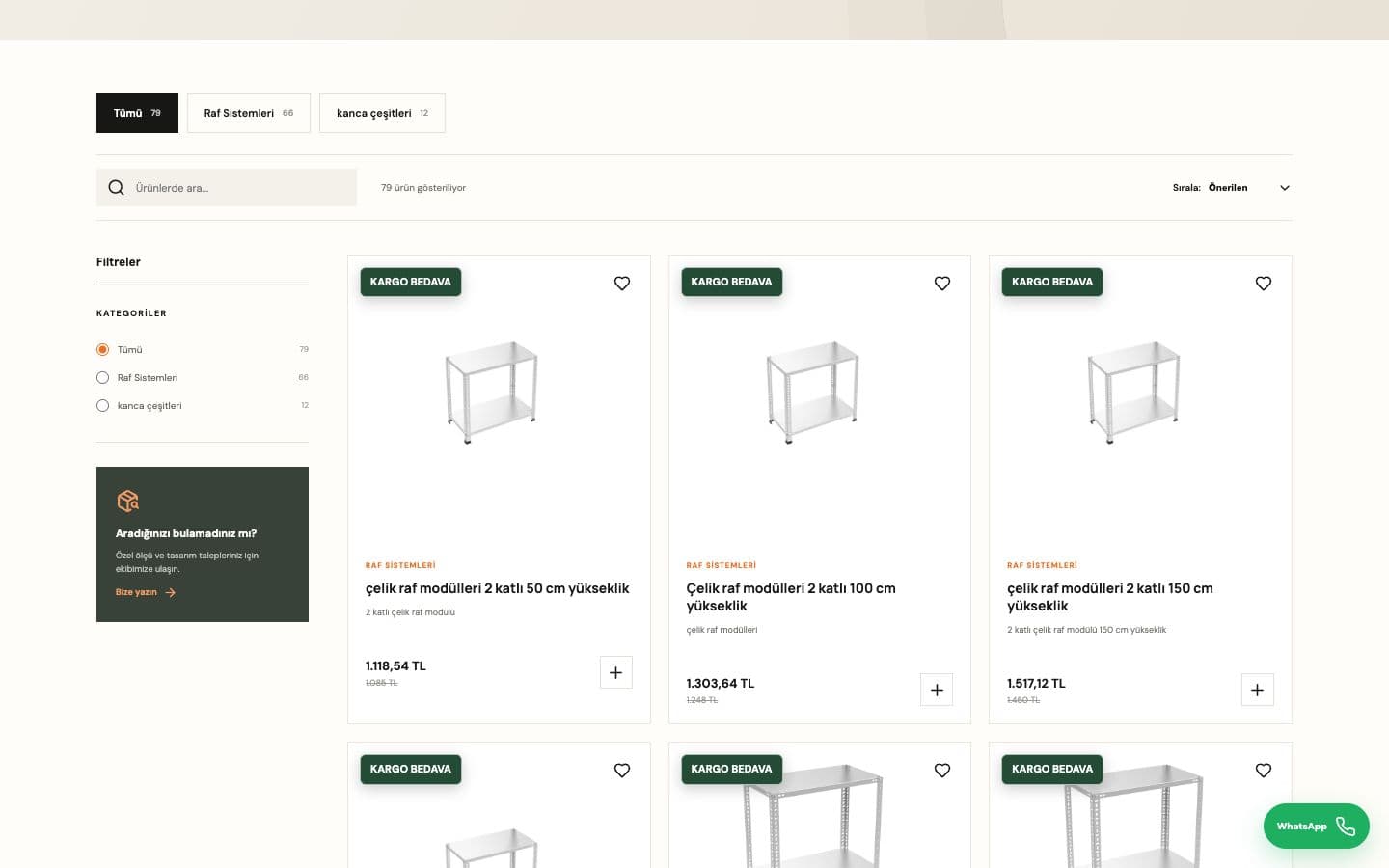The height and width of the screenshot is (868, 1389).
Task: Click the RAF SİSTEMLERİ label on 50 cm card
Action: [400, 565]
